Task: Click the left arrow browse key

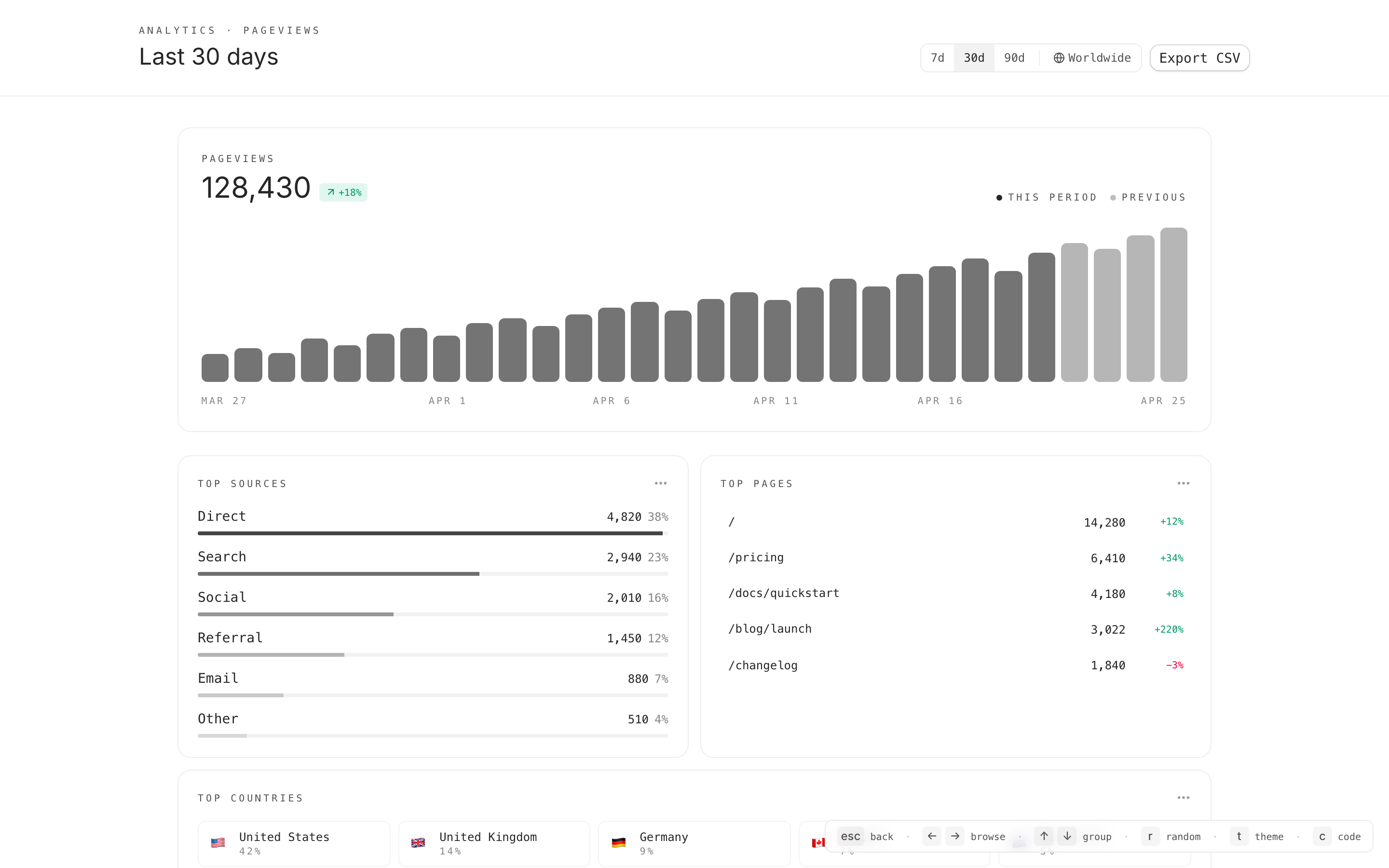Action: pos(932,836)
